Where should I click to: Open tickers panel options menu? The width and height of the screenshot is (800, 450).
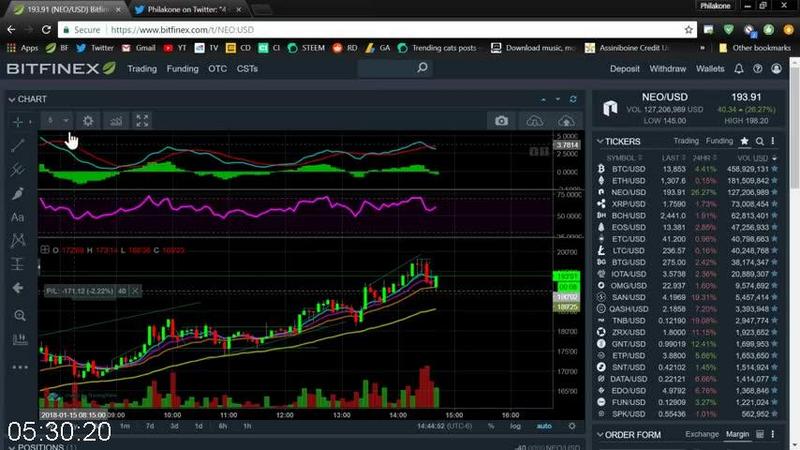coord(773,141)
